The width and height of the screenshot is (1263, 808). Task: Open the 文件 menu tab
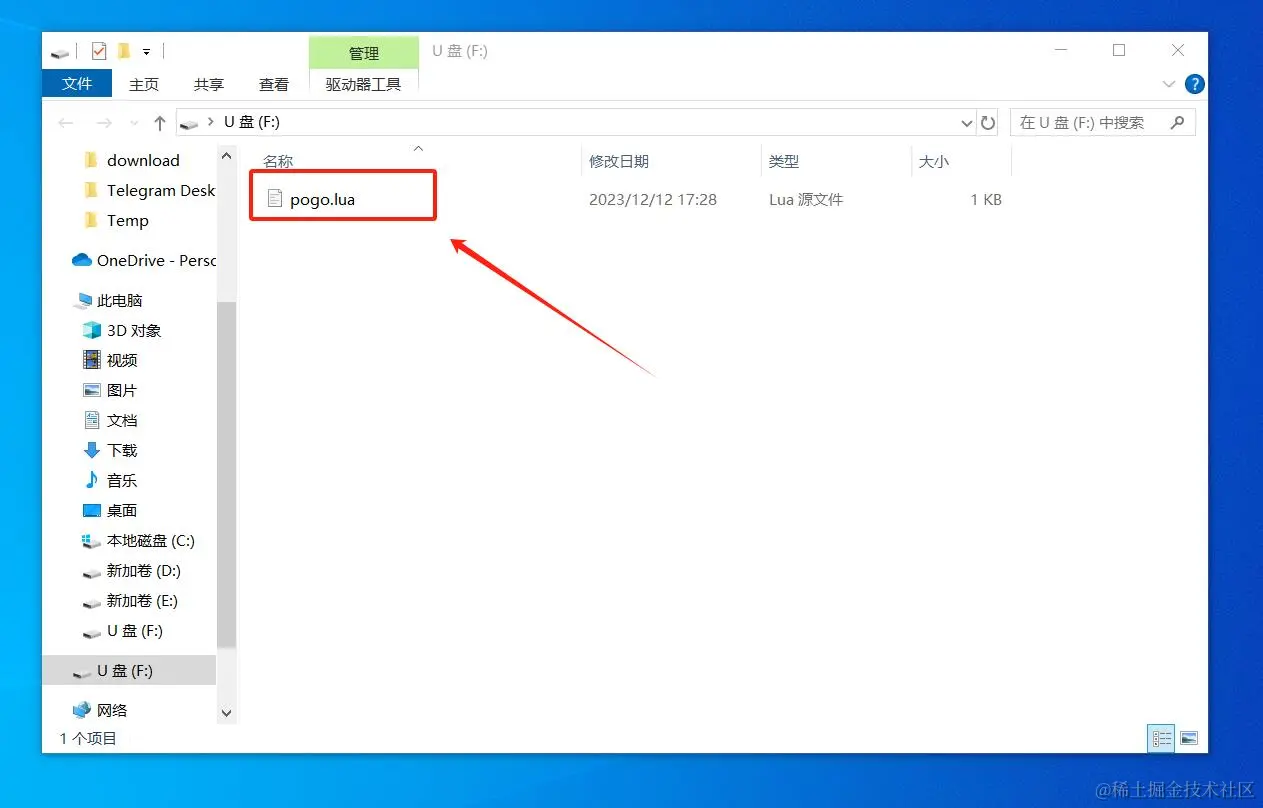pos(77,84)
